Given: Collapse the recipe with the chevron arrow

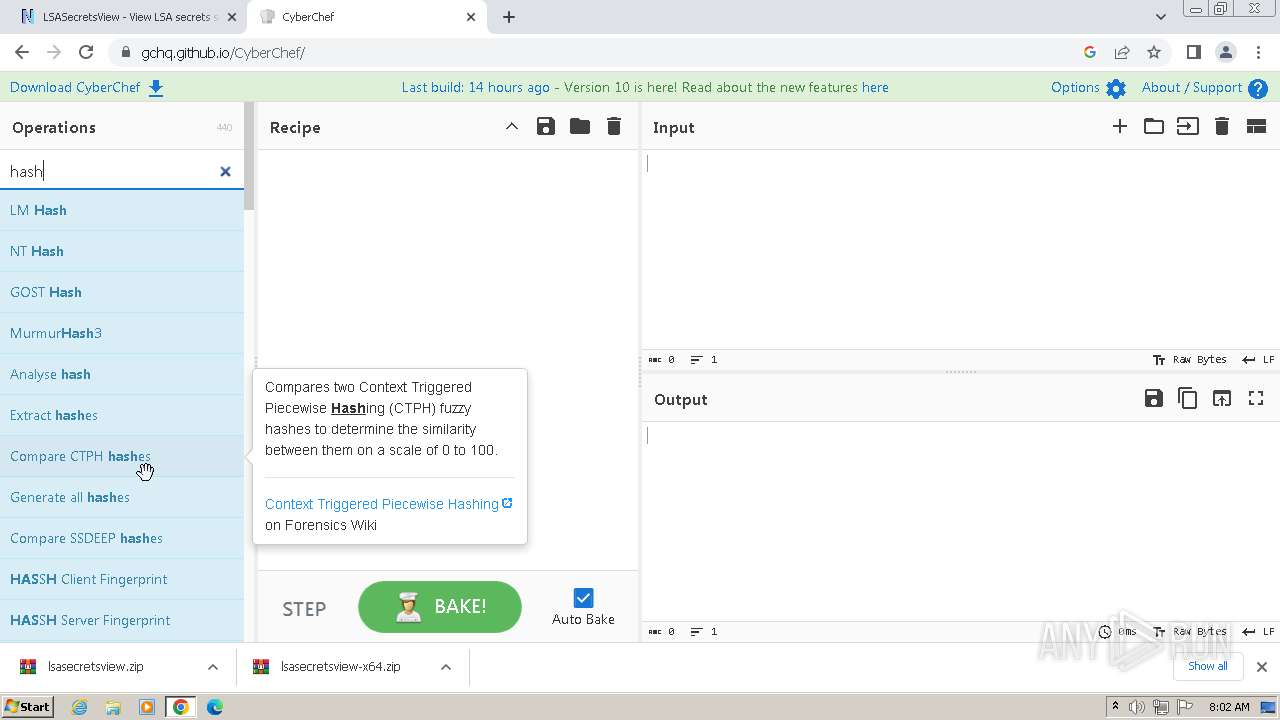Looking at the screenshot, I should pos(511,126).
